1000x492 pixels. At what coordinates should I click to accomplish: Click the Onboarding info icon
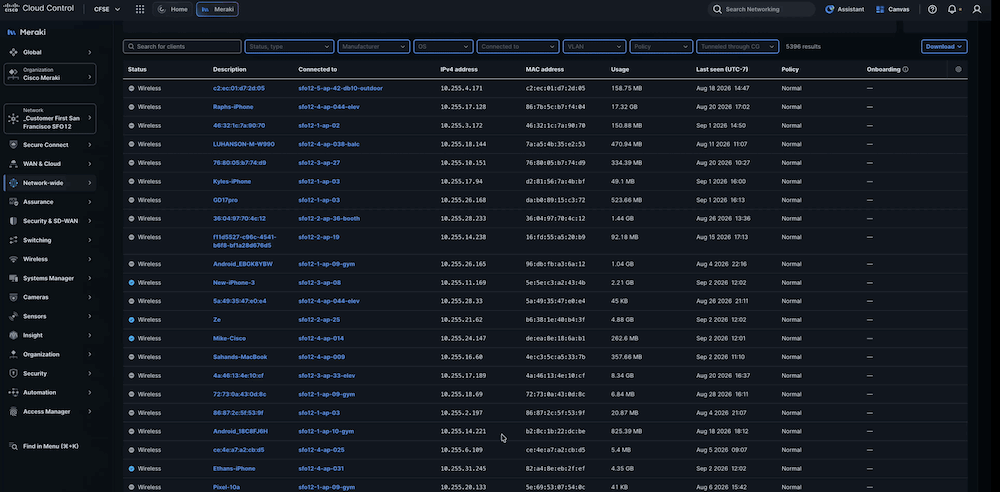click(x=906, y=70)
